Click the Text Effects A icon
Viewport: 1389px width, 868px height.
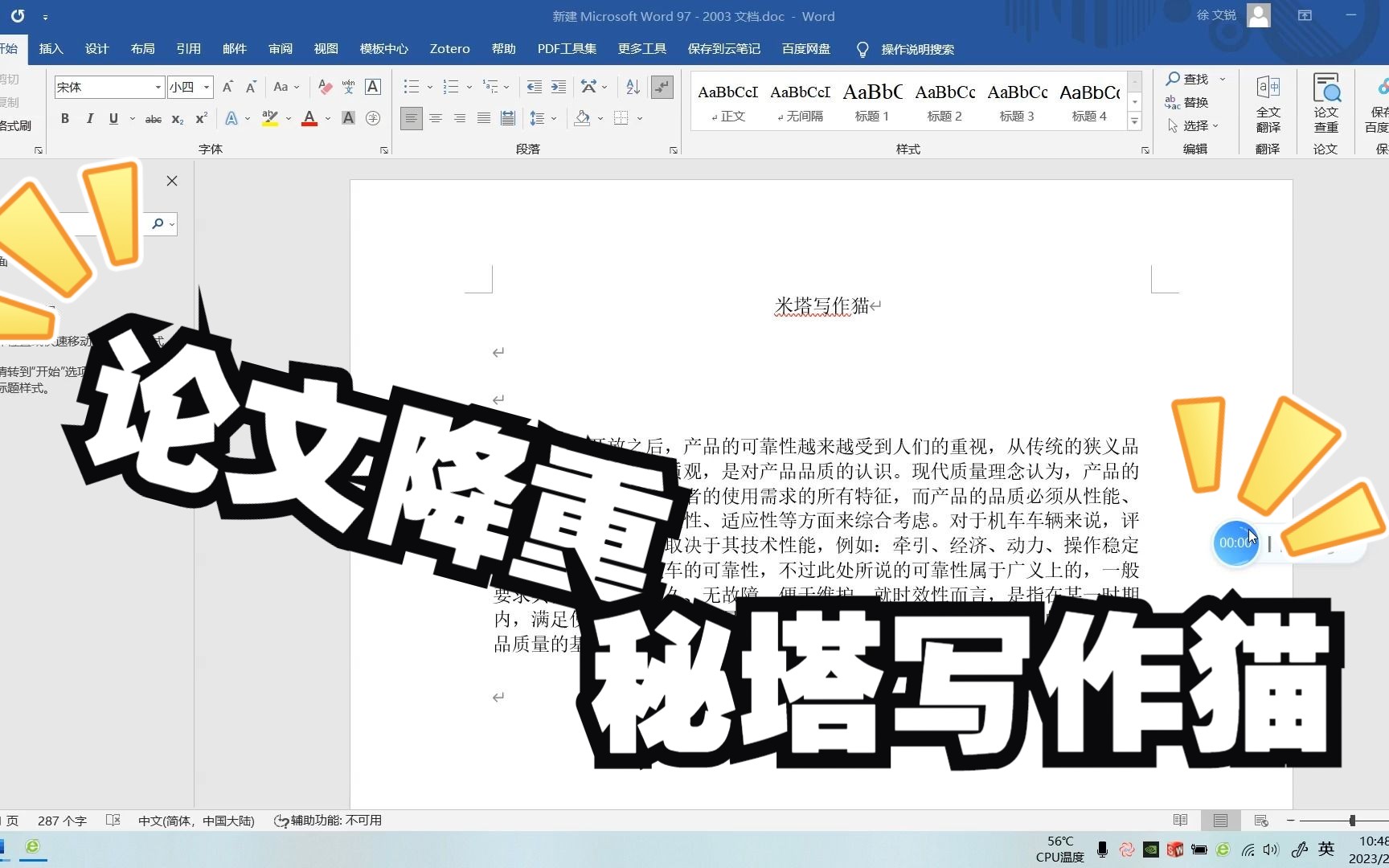pos(231,119)
